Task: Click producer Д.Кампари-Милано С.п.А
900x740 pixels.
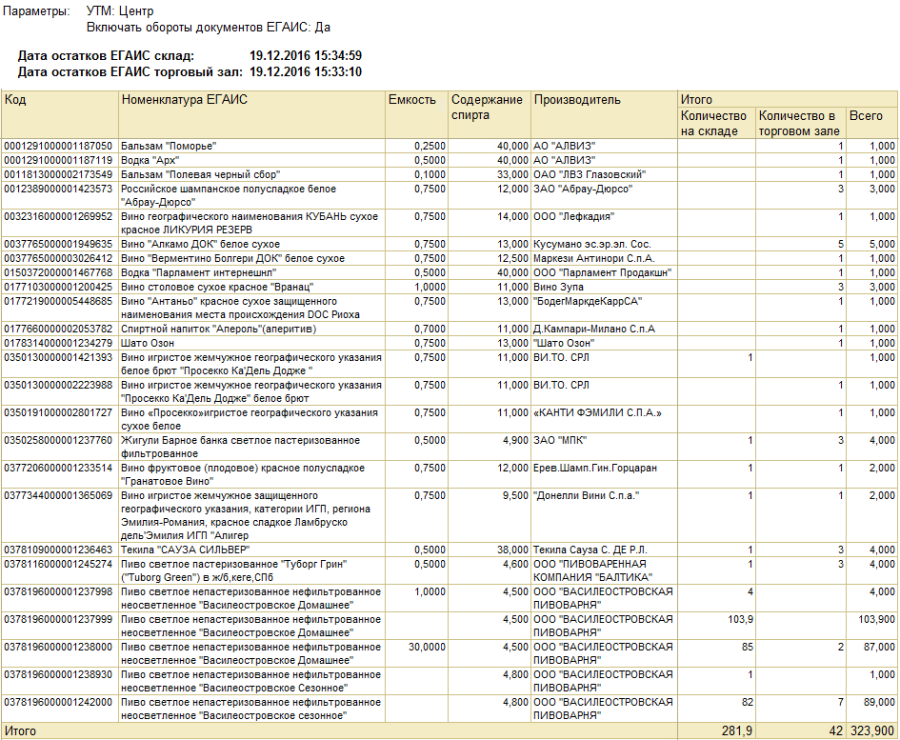Action: tap(594, 329)
